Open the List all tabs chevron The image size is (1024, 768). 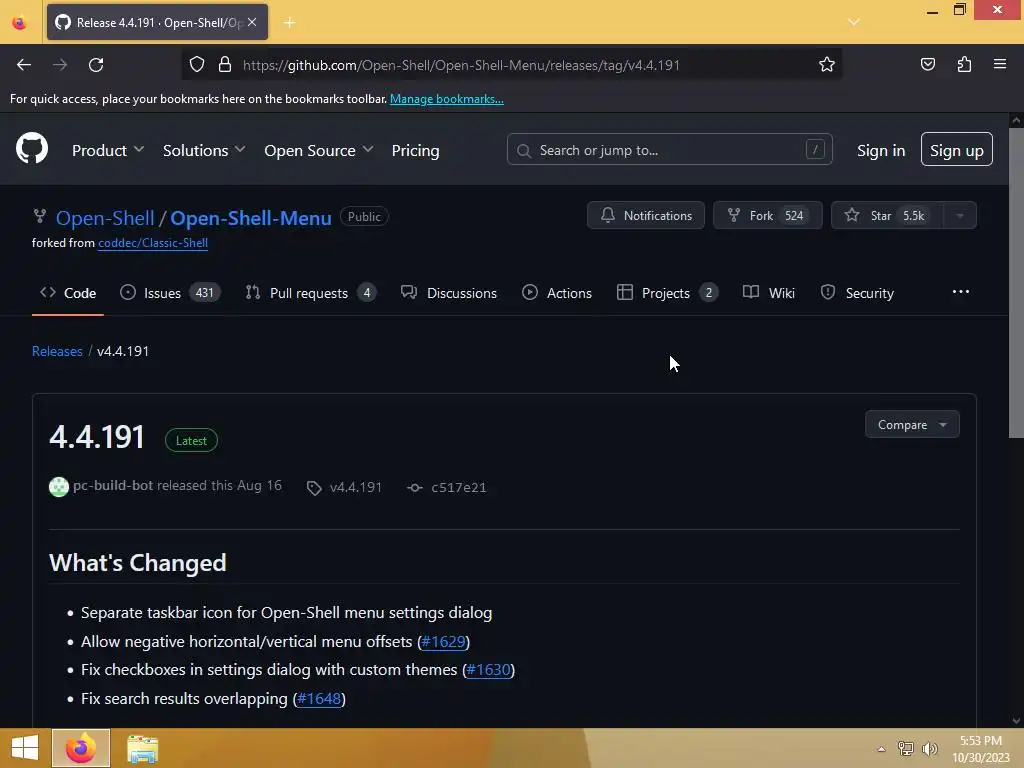coord(854,22)
